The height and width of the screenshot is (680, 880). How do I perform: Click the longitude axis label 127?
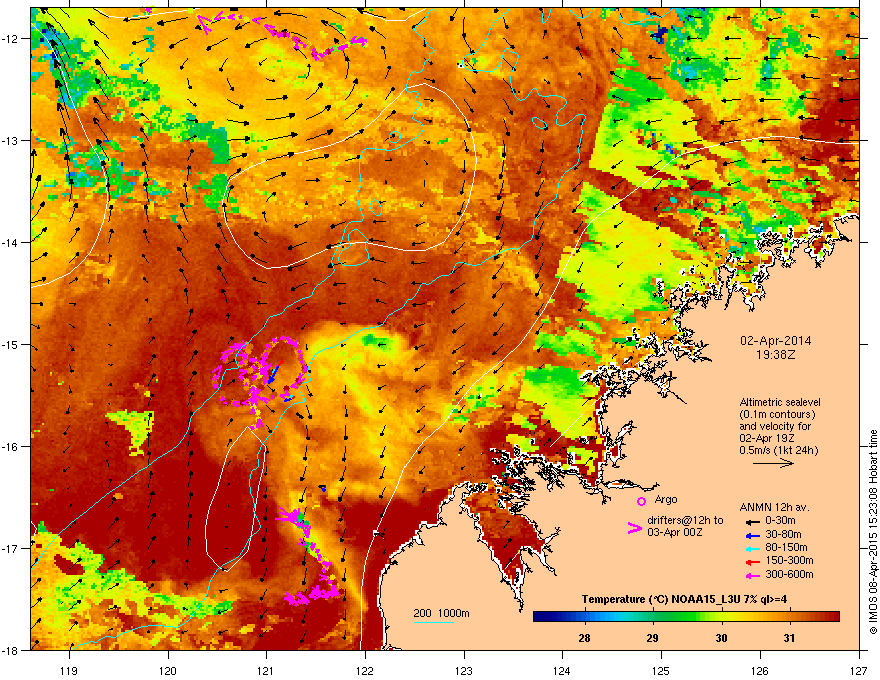[x=859, y=670]
